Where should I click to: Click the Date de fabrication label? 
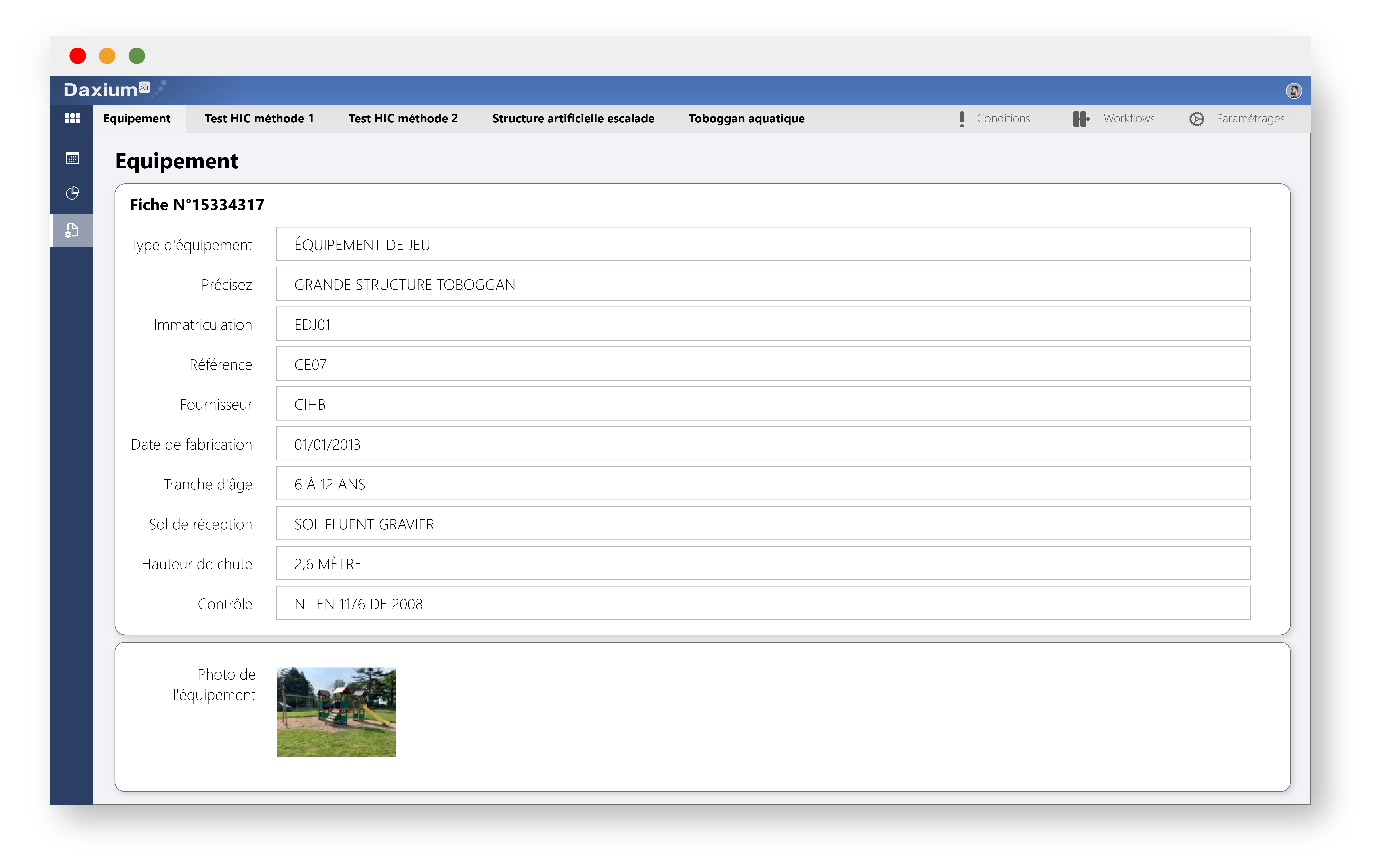191,445
